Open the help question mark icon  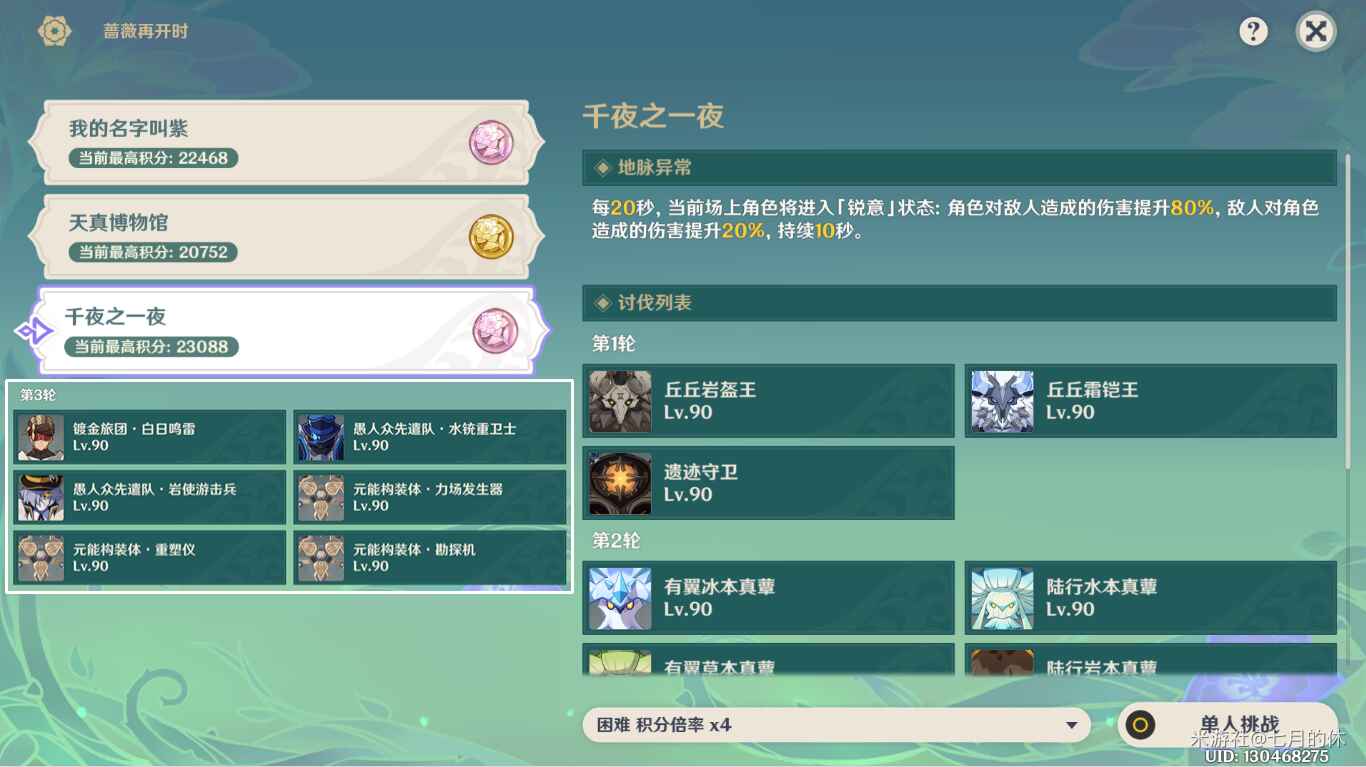click(x=1253, y=31)
